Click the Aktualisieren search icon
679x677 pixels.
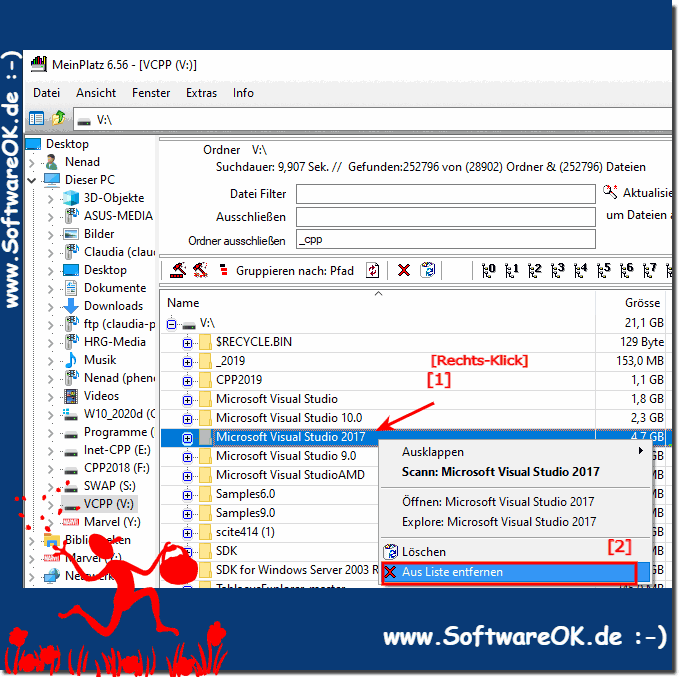610,191
